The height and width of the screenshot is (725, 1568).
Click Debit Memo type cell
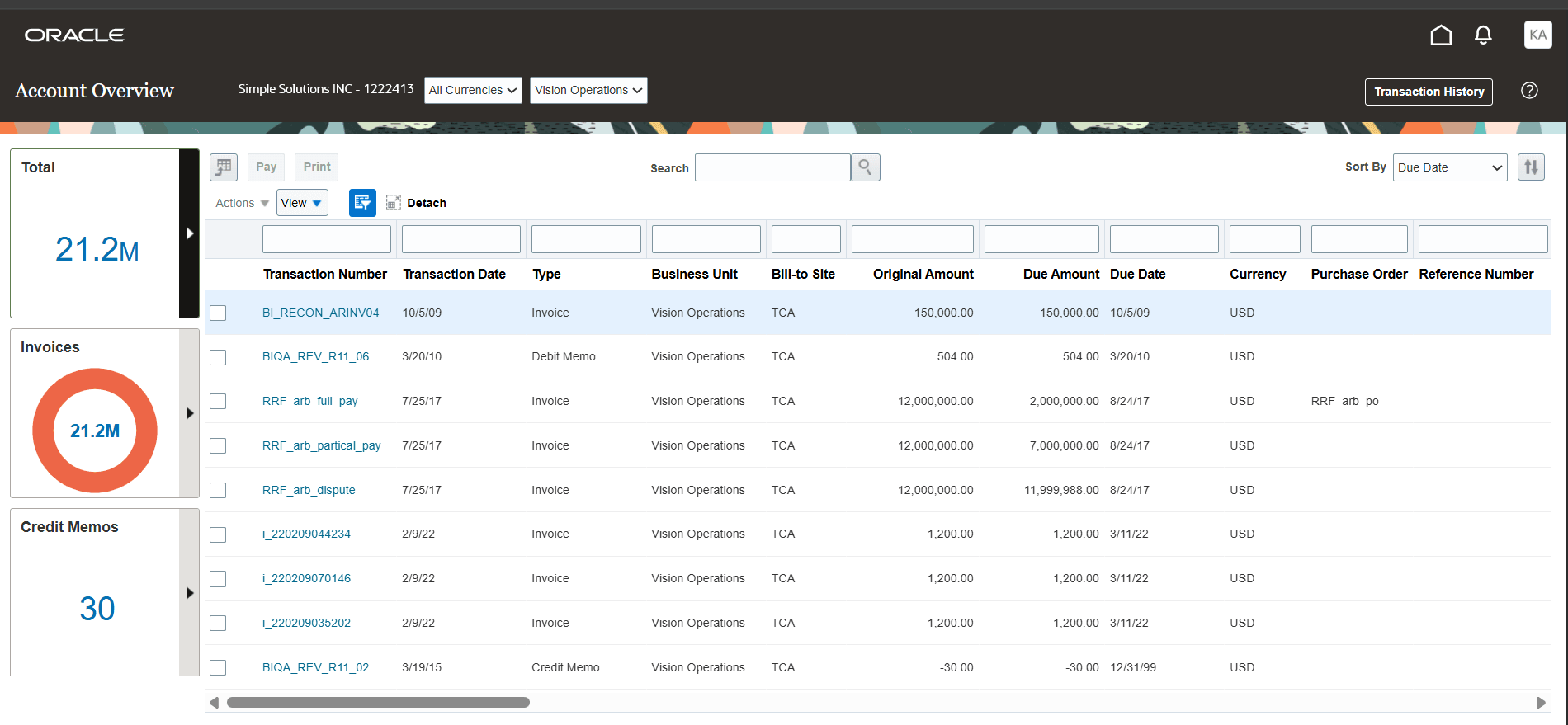coord(564,356)
